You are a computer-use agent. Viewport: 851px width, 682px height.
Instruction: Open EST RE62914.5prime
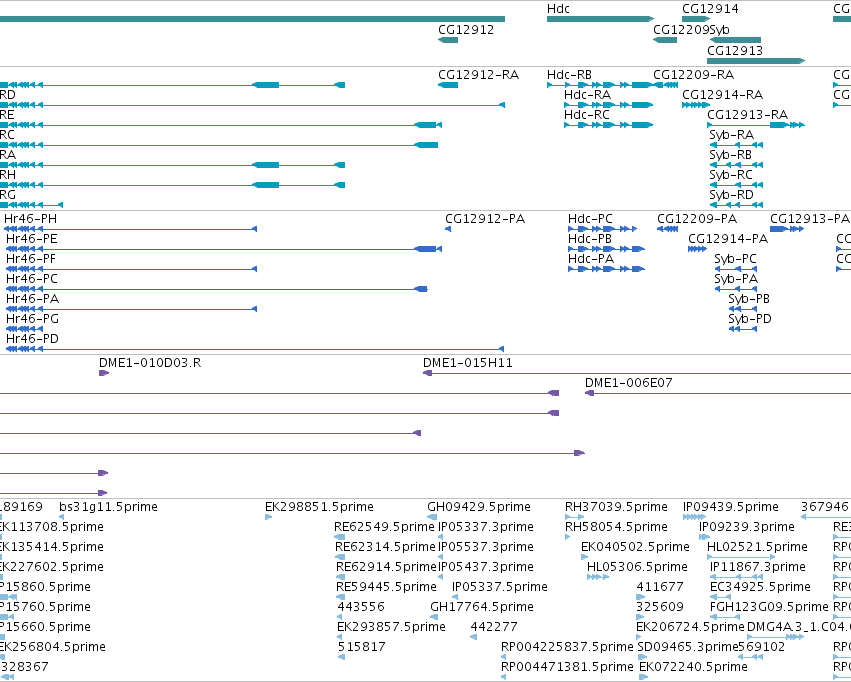(x=386, y=568)
